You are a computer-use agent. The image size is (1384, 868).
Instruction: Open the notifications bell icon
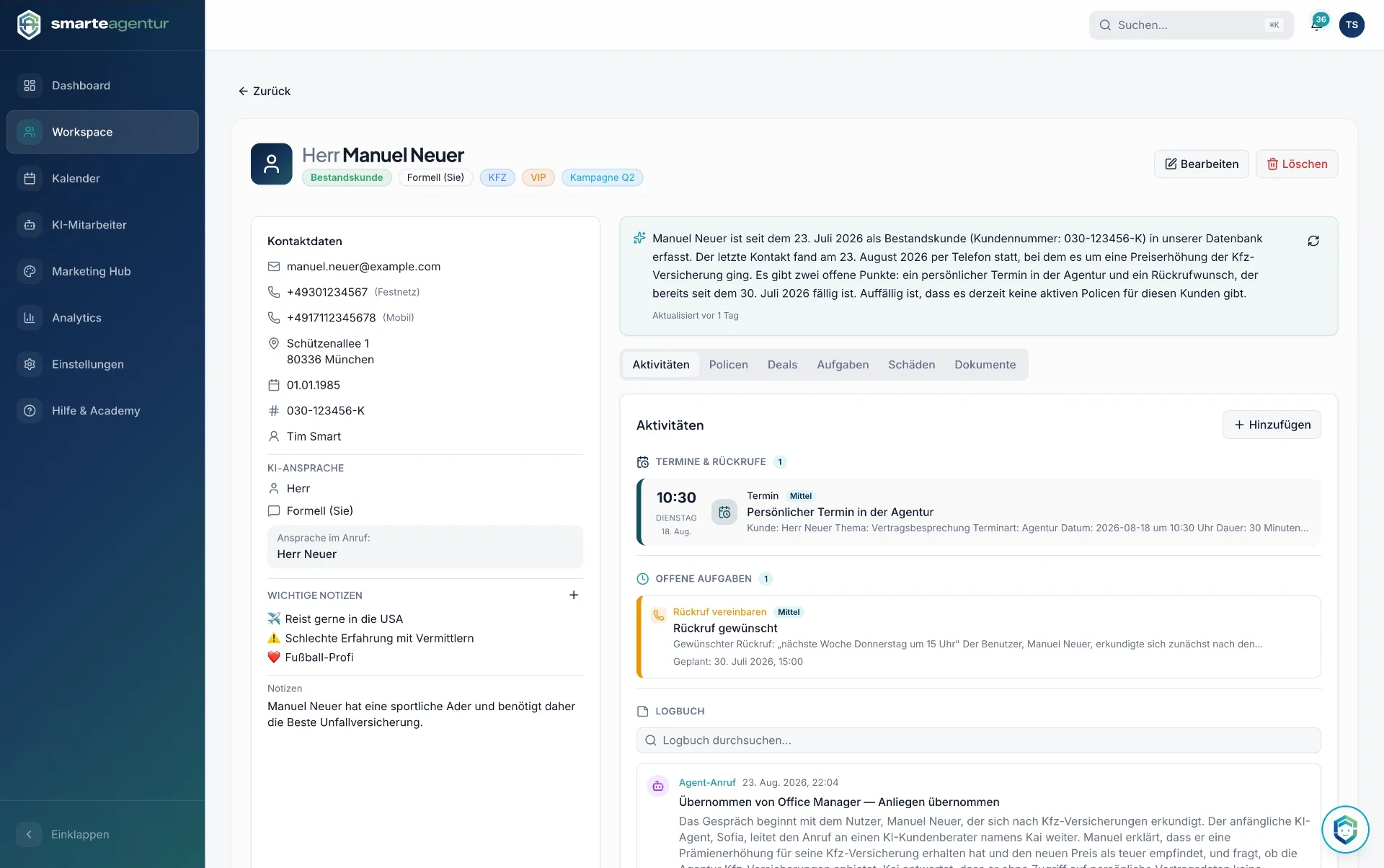[x=1317, y=25]
